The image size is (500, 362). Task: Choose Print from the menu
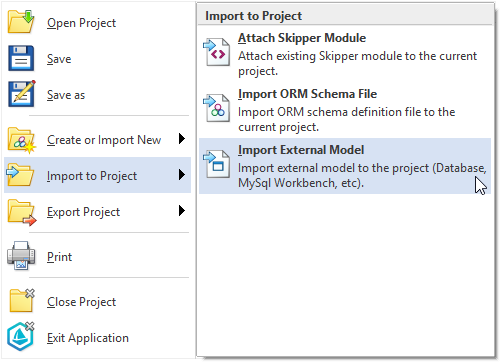pyautogui.click(x=97, y=257)
